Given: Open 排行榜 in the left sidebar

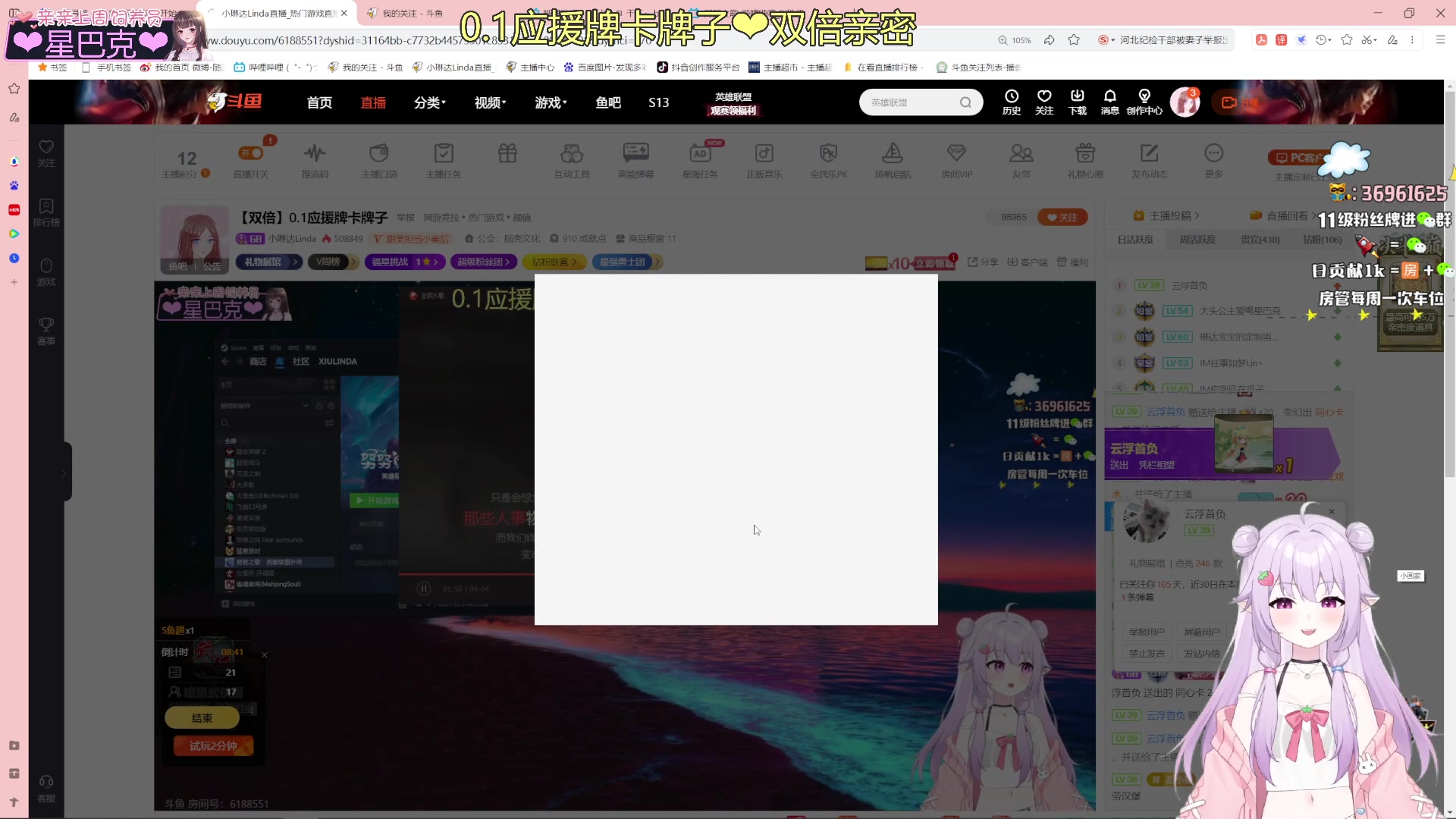Looking at the screenshot, I should point(46,212).
